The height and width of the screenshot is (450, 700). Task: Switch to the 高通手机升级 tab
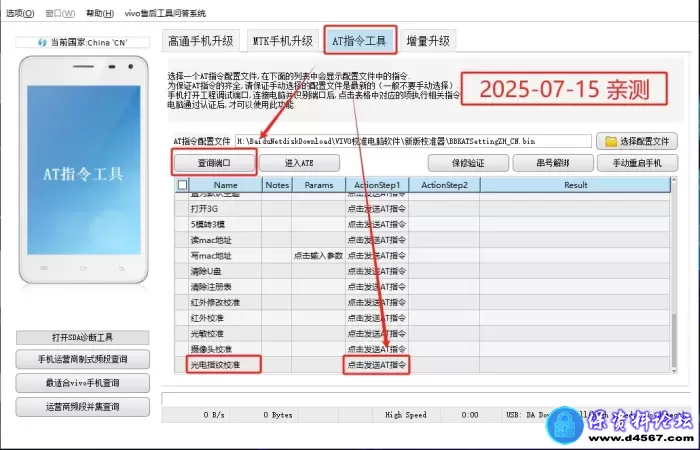[200, 41]
